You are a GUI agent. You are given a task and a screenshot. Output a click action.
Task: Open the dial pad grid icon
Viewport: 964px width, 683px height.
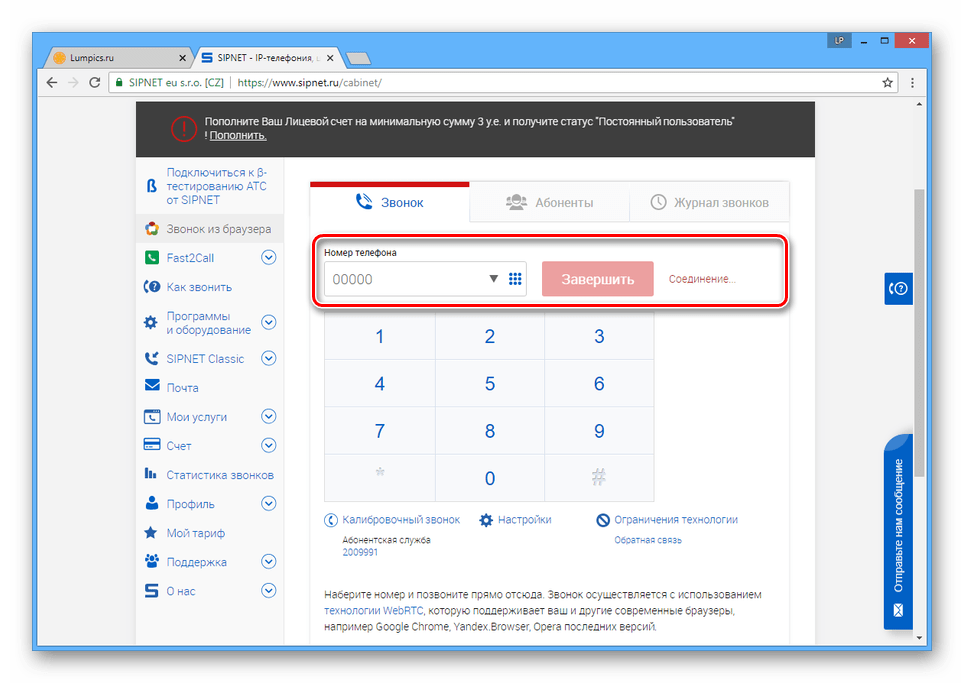tap(515, 279)
